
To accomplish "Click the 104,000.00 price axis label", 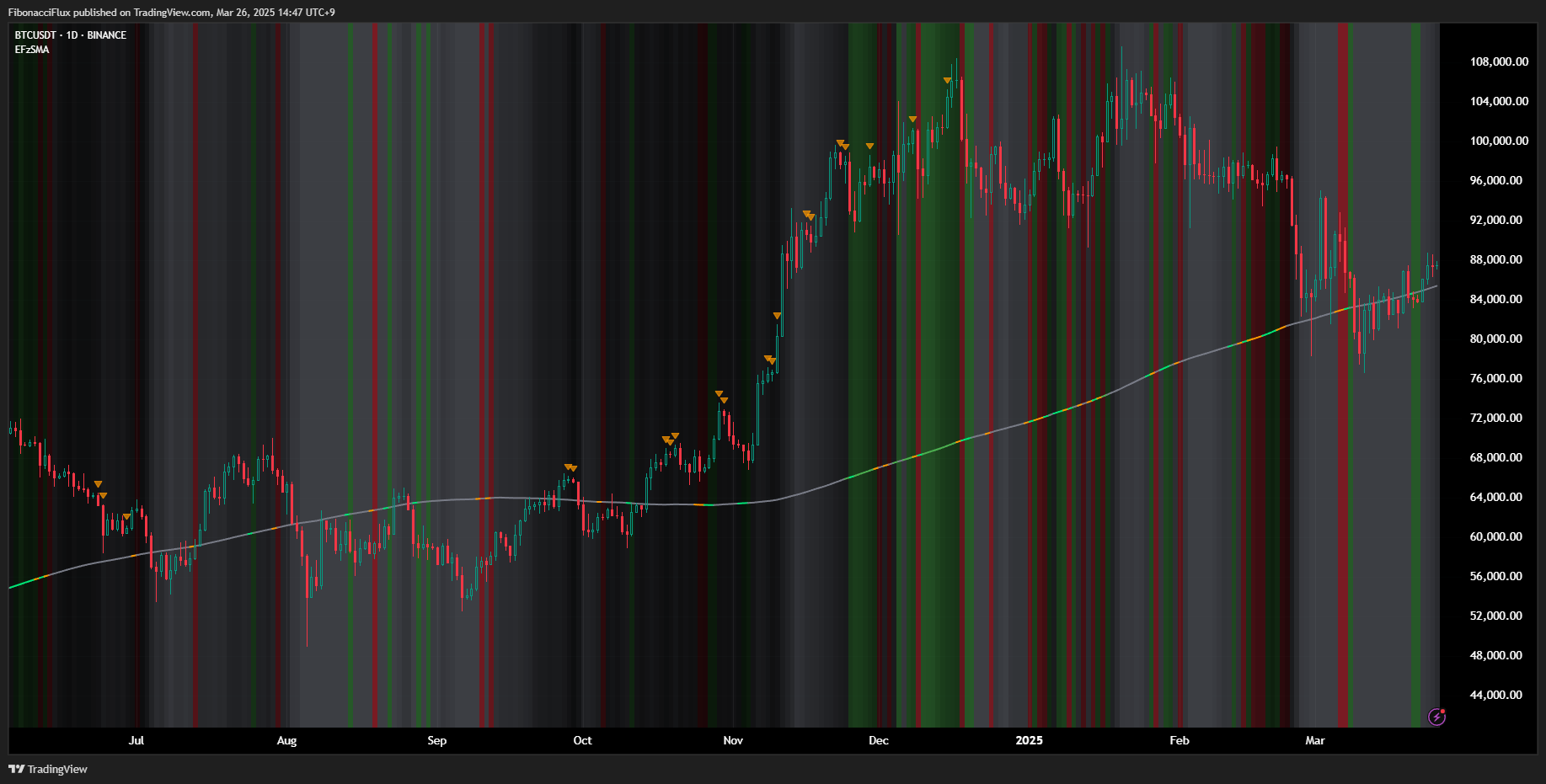I will 1499,101.
